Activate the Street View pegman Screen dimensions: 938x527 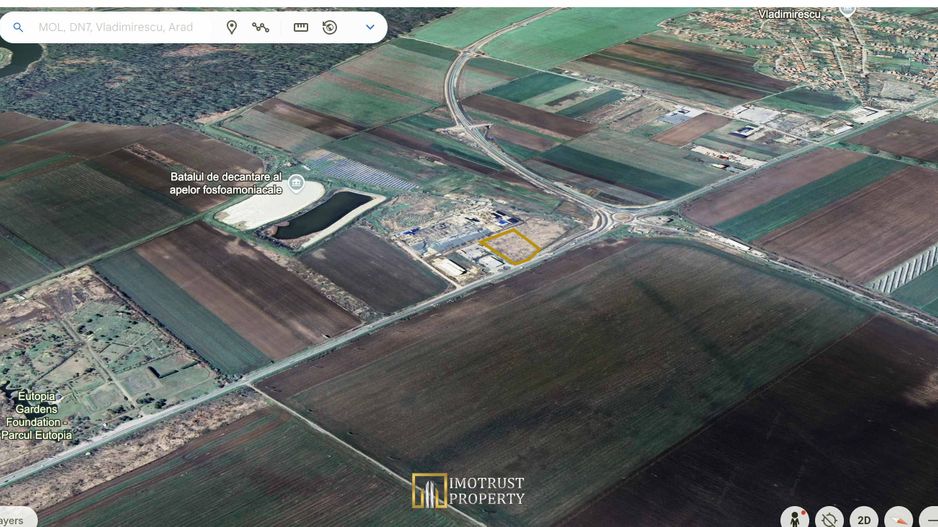[795, 518]
